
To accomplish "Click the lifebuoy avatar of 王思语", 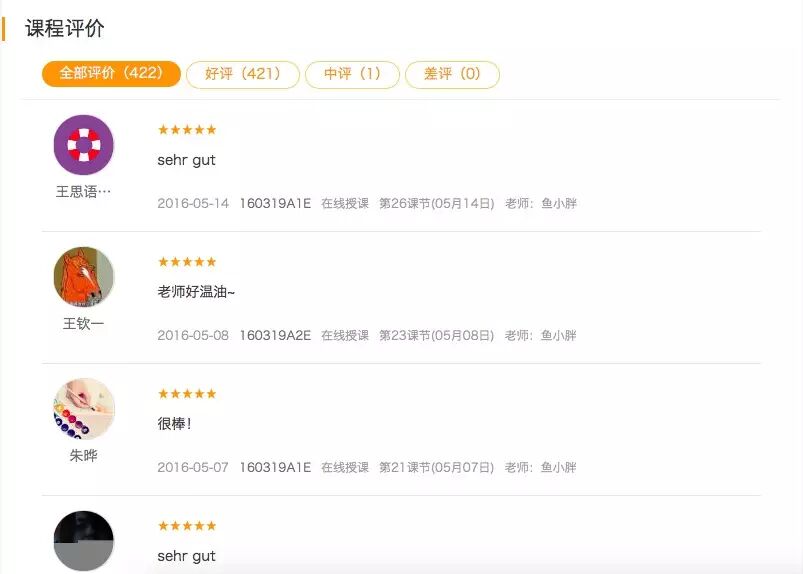I will coord(83,145).
